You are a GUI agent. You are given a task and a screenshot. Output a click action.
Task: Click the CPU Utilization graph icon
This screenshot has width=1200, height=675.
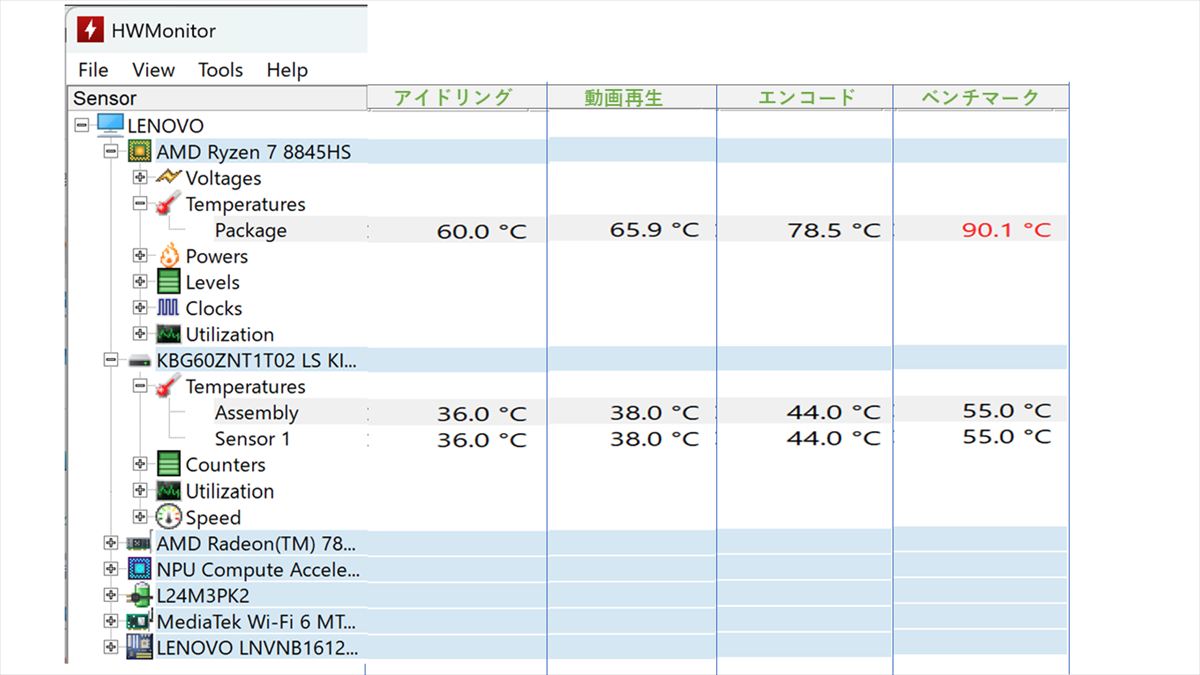[x=169, y=334]
